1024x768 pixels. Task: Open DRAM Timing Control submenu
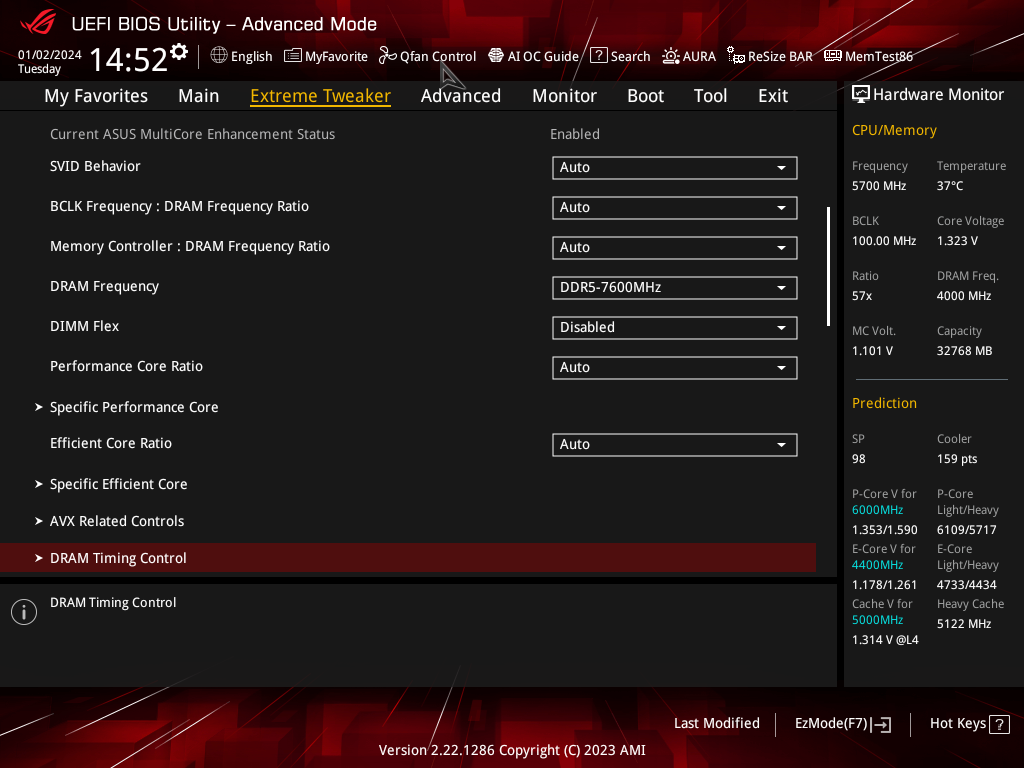coord(408,558)
